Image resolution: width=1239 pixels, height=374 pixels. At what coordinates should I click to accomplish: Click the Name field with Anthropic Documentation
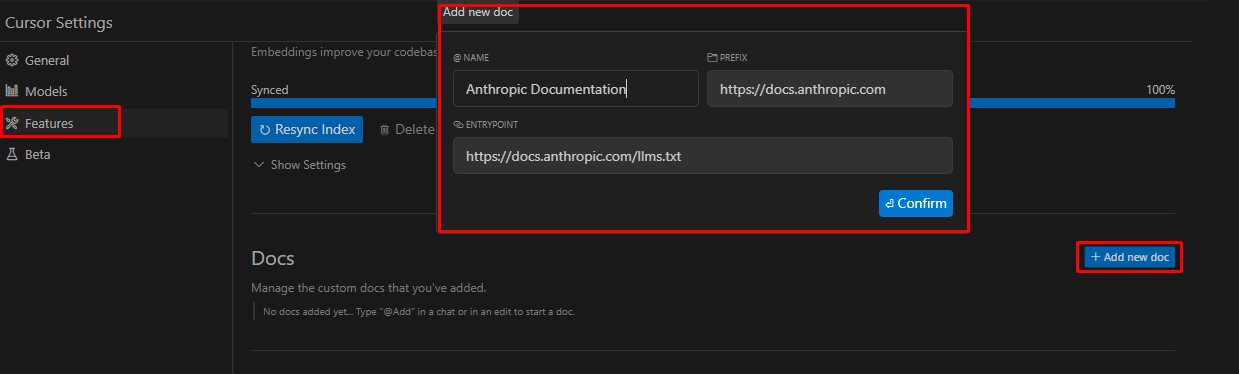tap(576, 88)
